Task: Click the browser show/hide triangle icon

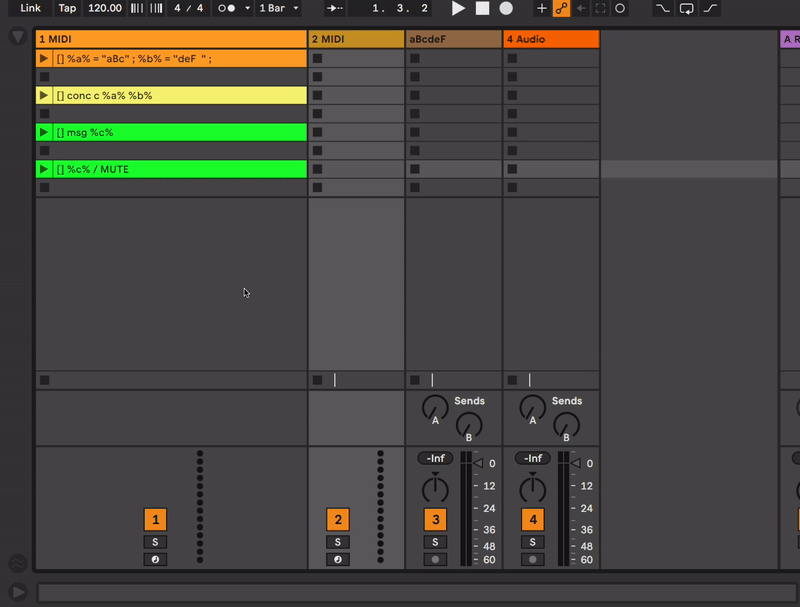Action: tap(17, 37)
